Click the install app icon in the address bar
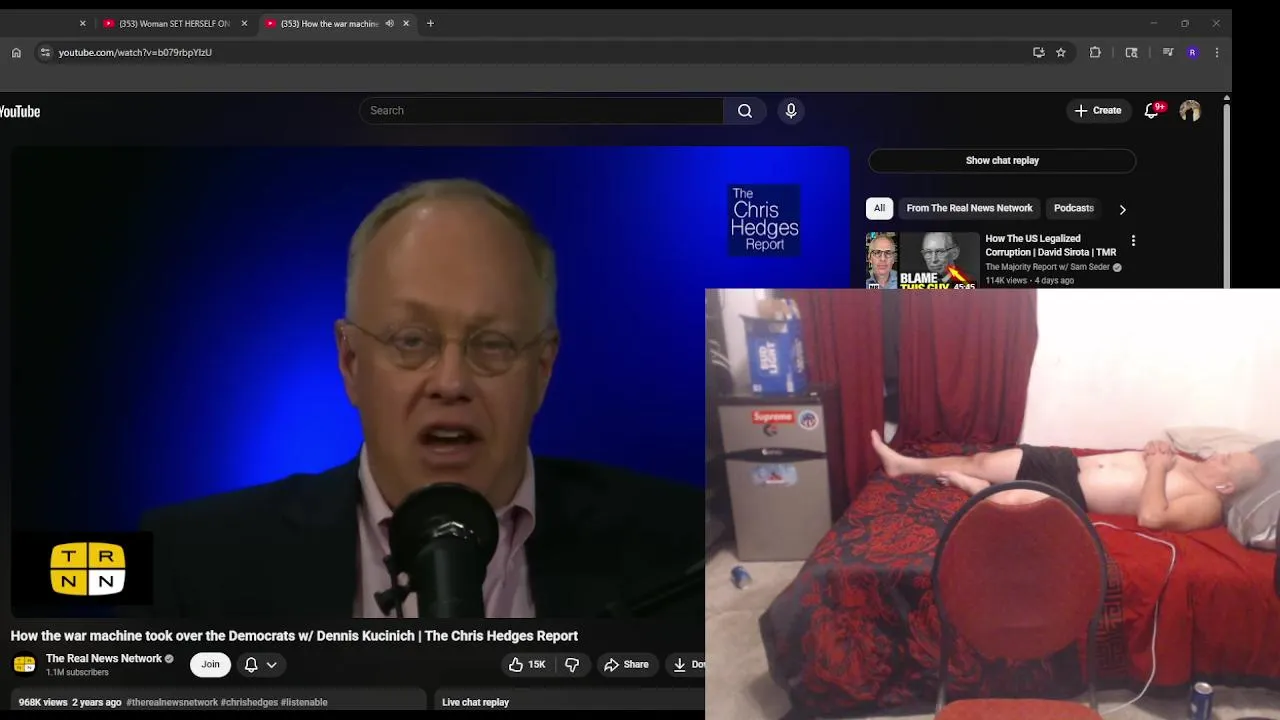 click(1039, 52)
